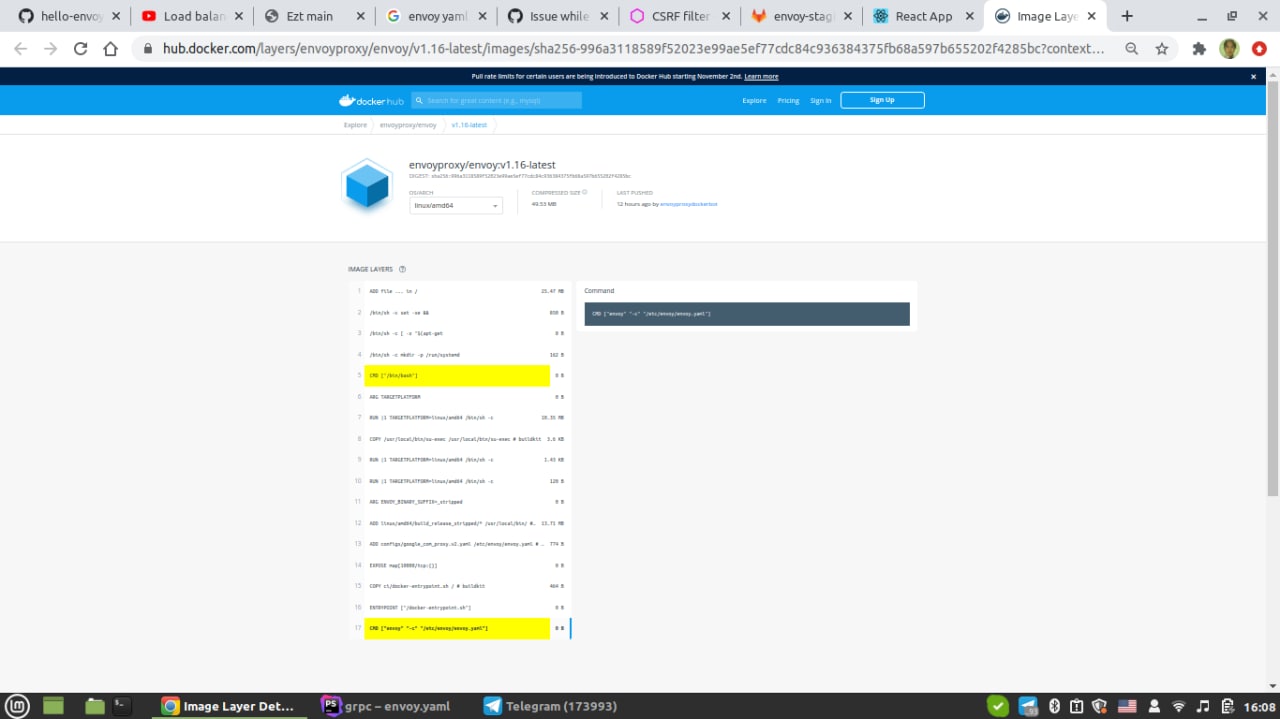This screenshot has width=1280, height=719.
Task: Bookmark this page with the star icon
Action: coord(1161,48)
